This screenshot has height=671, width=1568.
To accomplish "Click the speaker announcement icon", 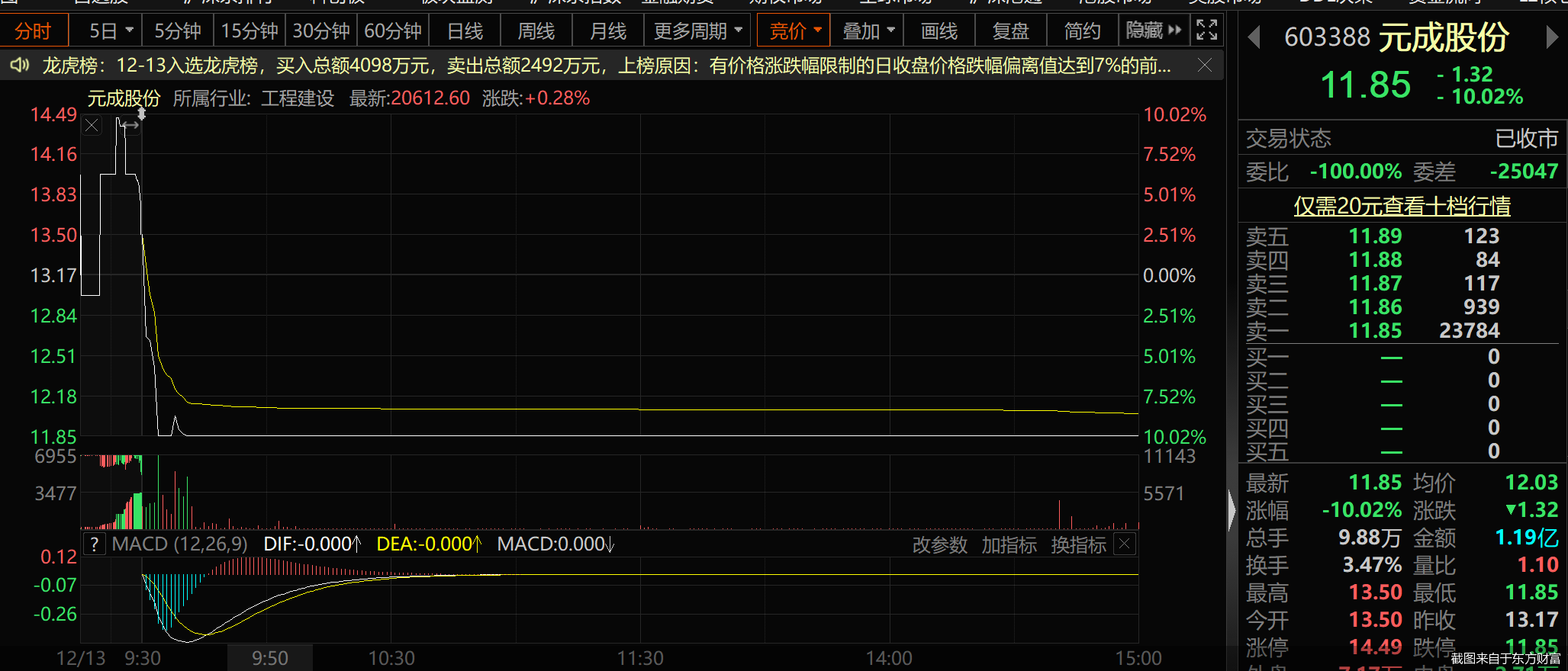I will click(x=20, y=66).
